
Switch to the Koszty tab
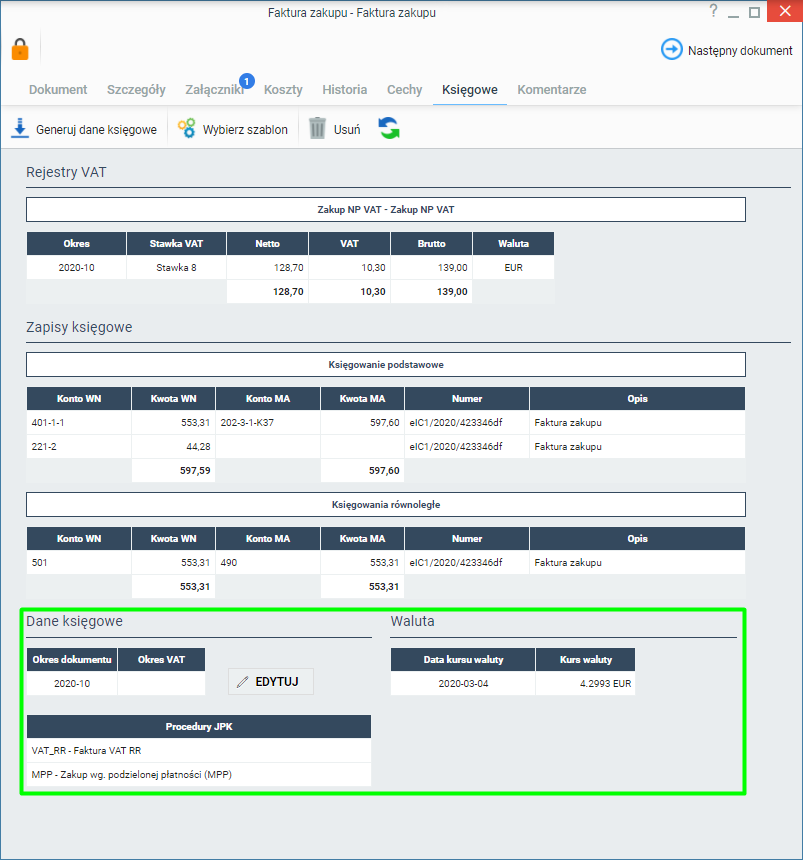(x=283, y=89)
